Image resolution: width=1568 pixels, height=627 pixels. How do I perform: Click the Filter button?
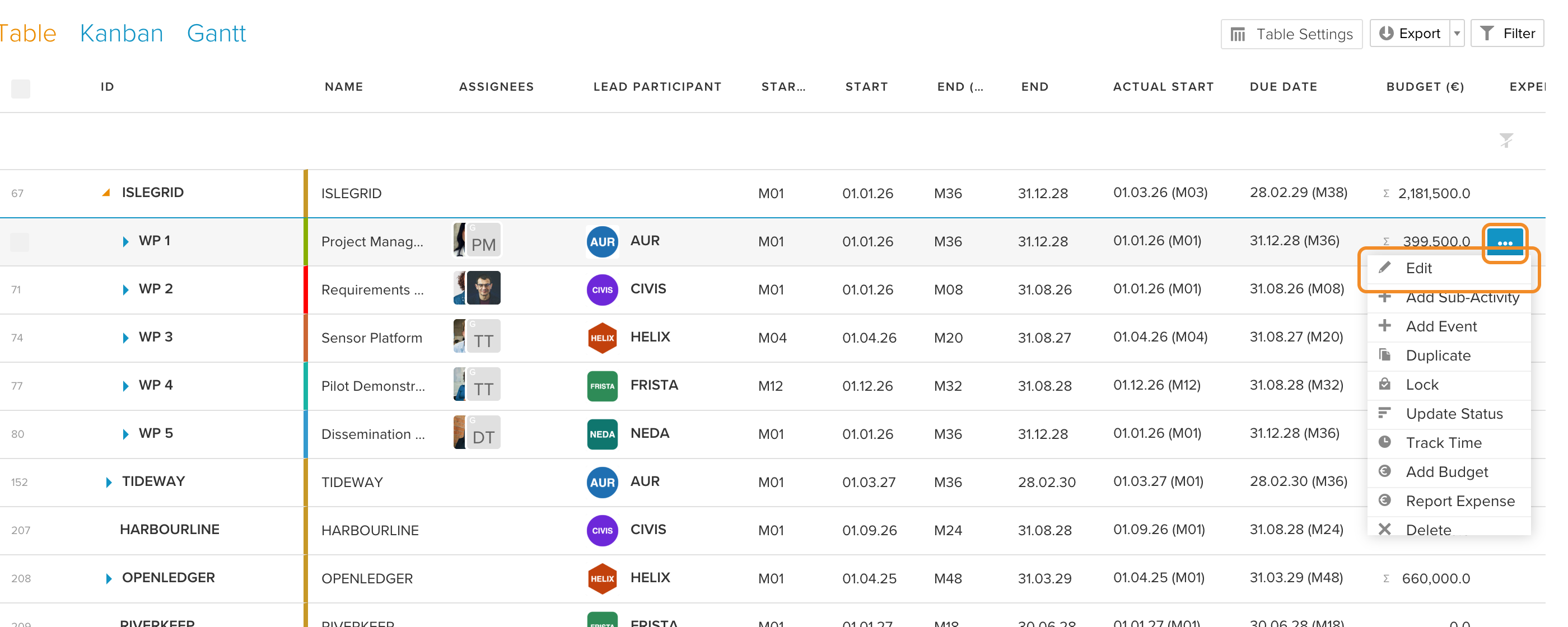coord(1507,34)
